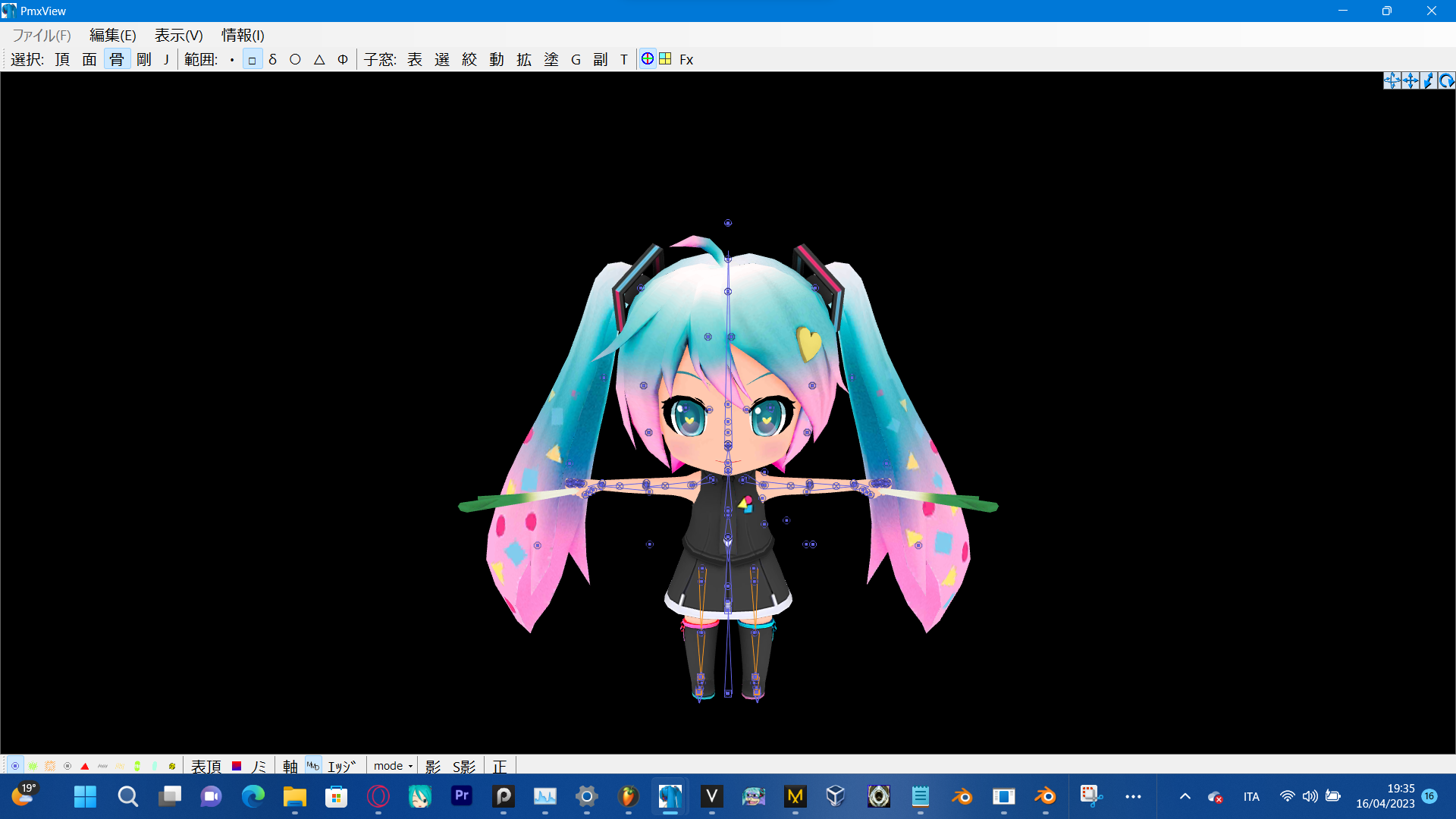Toggle the エッジ edge display button
The width and height of the screenshot is (1456, 819).
pos(342,767)
